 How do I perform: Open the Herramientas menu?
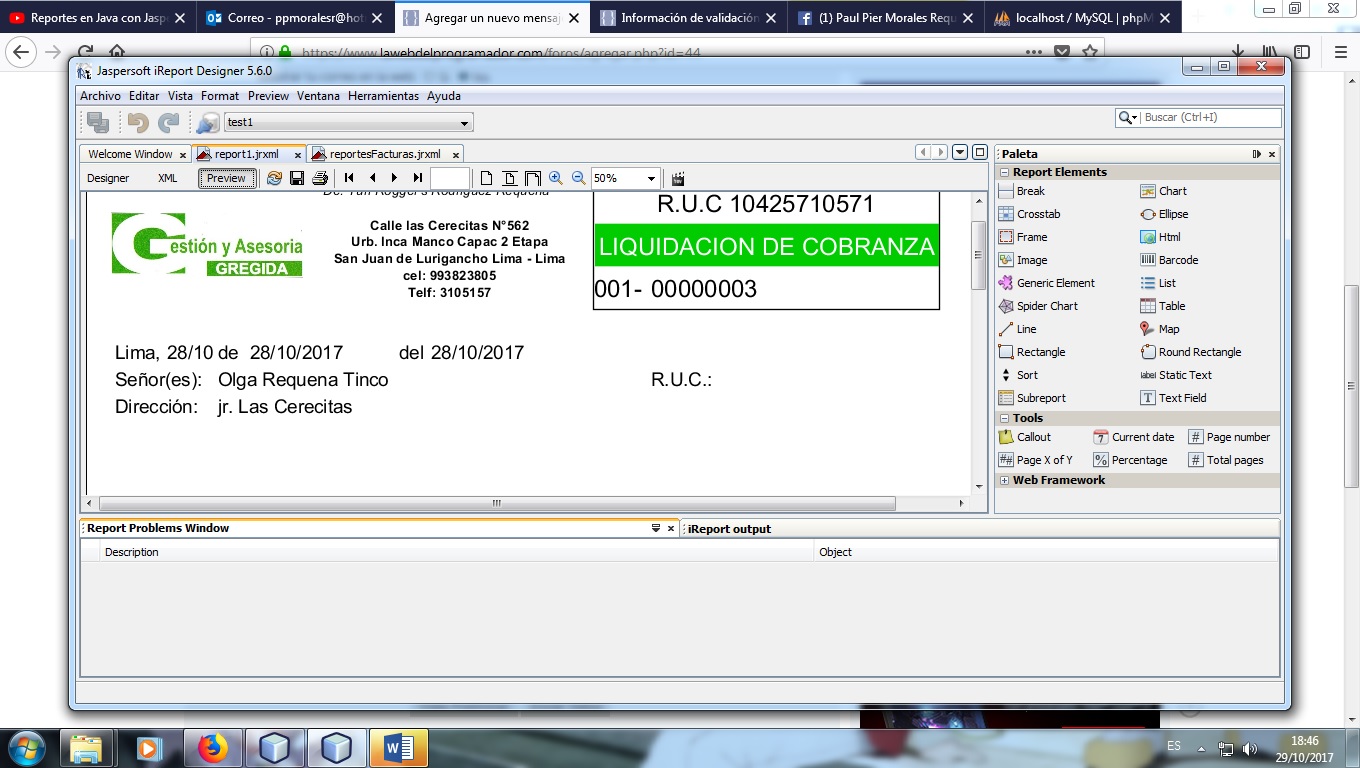383,96
